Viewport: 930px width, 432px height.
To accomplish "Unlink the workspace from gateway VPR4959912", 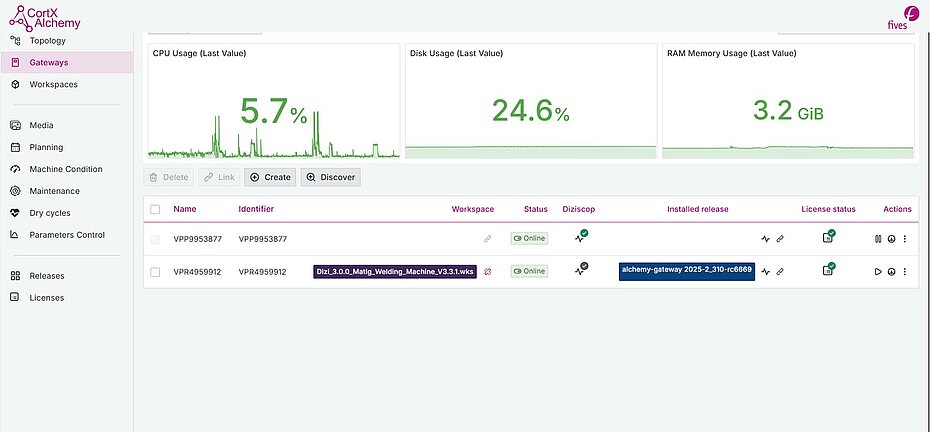I will [488, 271].
